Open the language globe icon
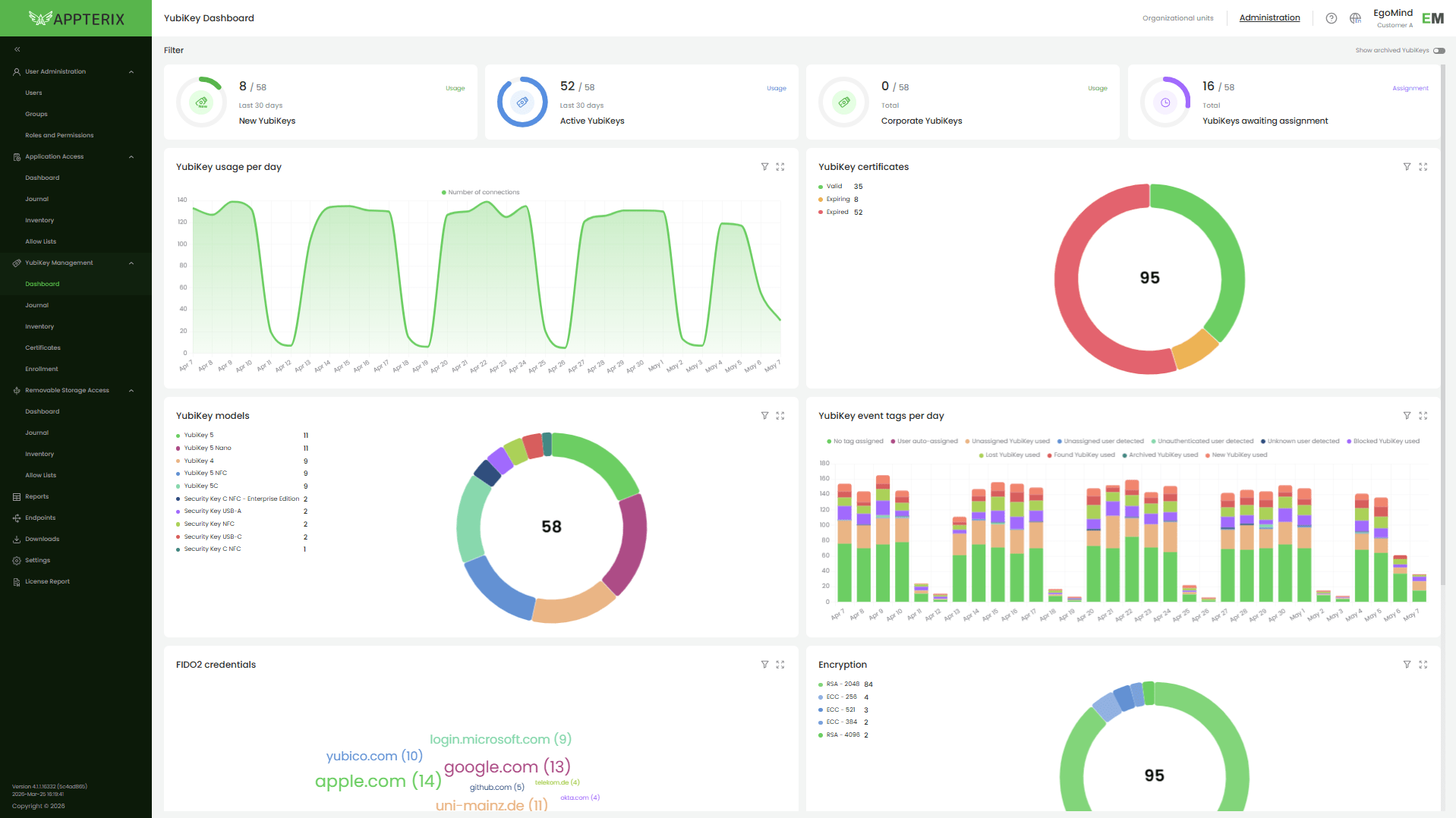 point(1355,18)
